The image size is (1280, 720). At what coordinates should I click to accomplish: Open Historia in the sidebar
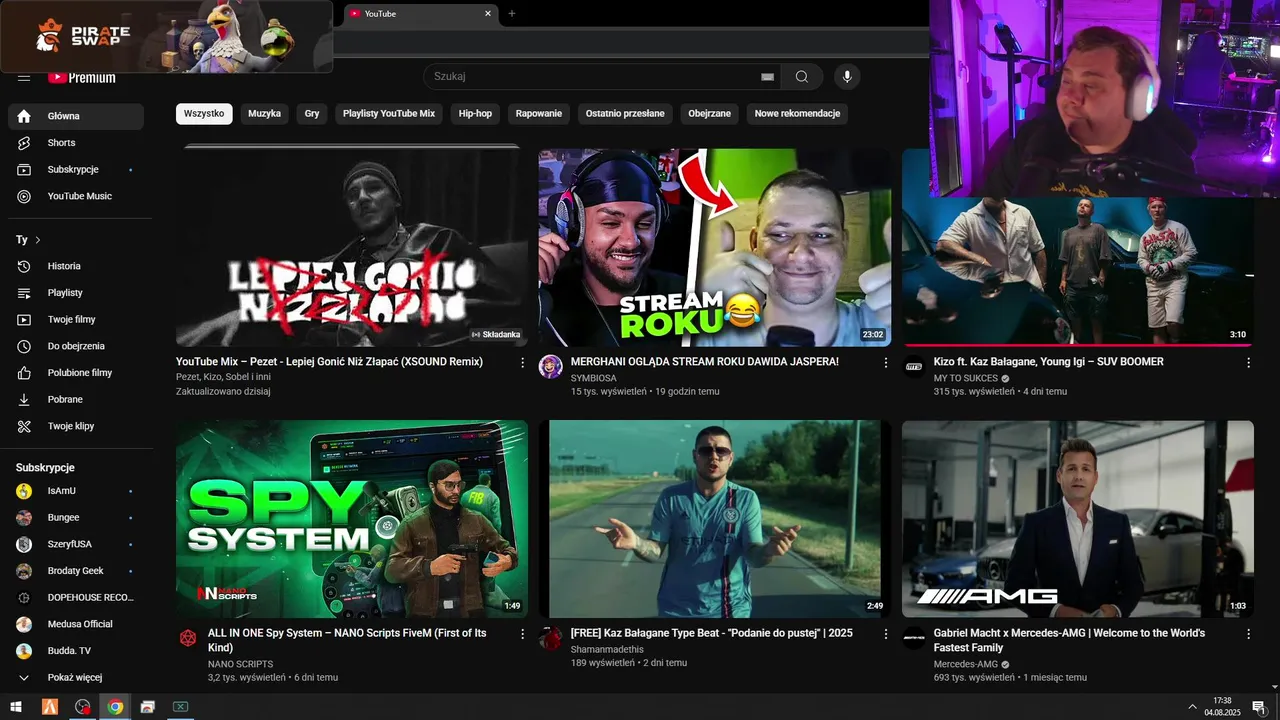click(x=76, y=266)
